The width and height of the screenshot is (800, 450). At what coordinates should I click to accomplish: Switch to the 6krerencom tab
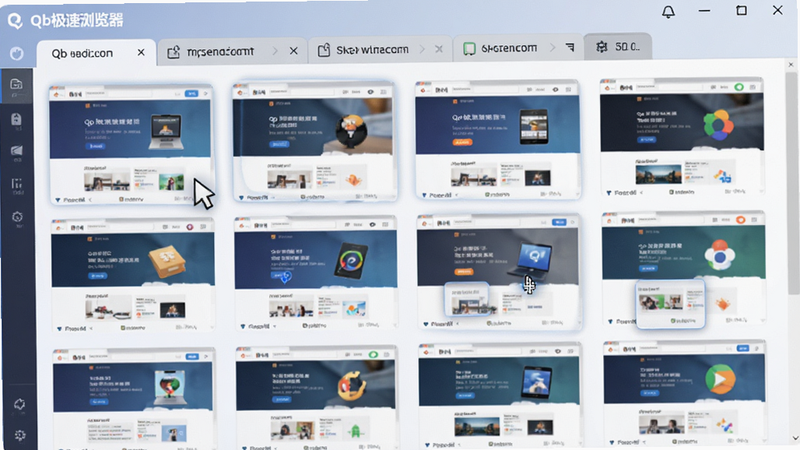point(518,48)
